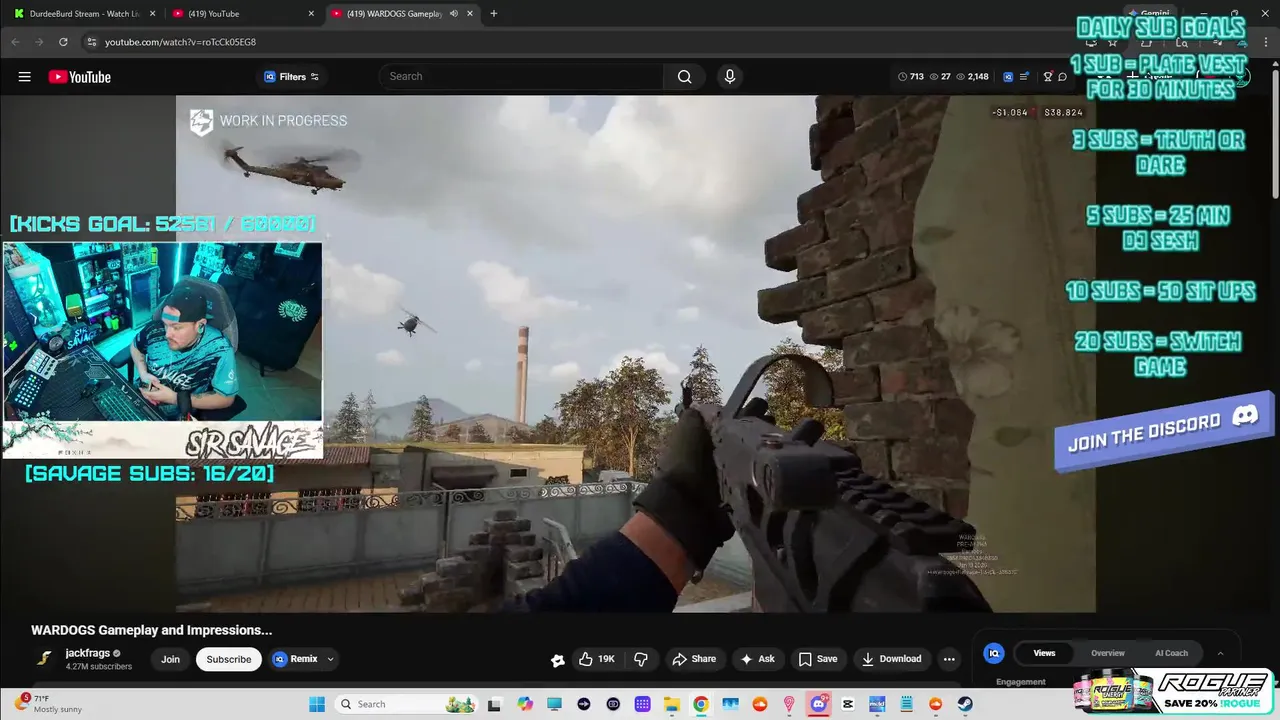Viewport: 1280px width, 720px height.
Task: Select the Overview tab in vidIQ panel
Action: (x=1107, y=653)
